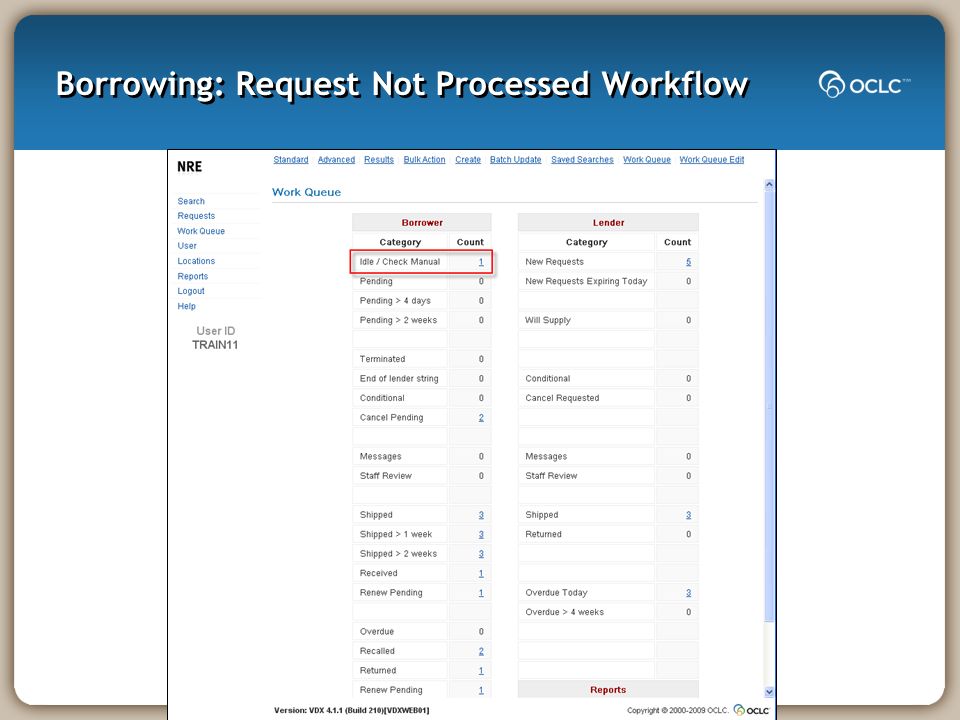Open Borrower Shipped count link
The image size is (960, 720).
[x=481, y=515]
